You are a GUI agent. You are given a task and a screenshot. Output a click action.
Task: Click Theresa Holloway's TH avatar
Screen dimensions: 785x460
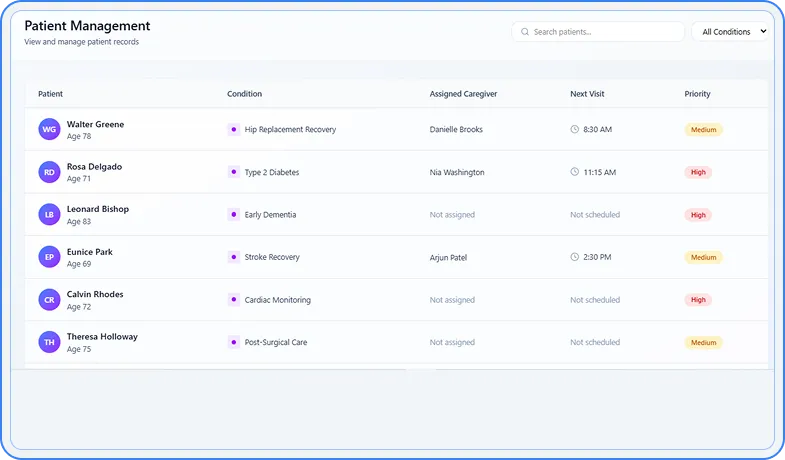[49, 342]
